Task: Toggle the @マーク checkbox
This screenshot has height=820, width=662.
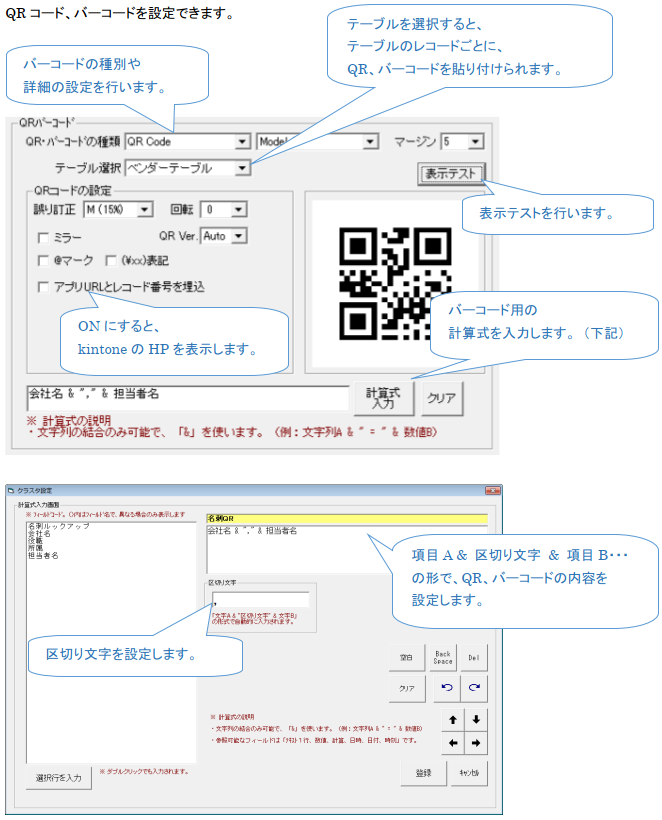Action: [x=43, y=260]
